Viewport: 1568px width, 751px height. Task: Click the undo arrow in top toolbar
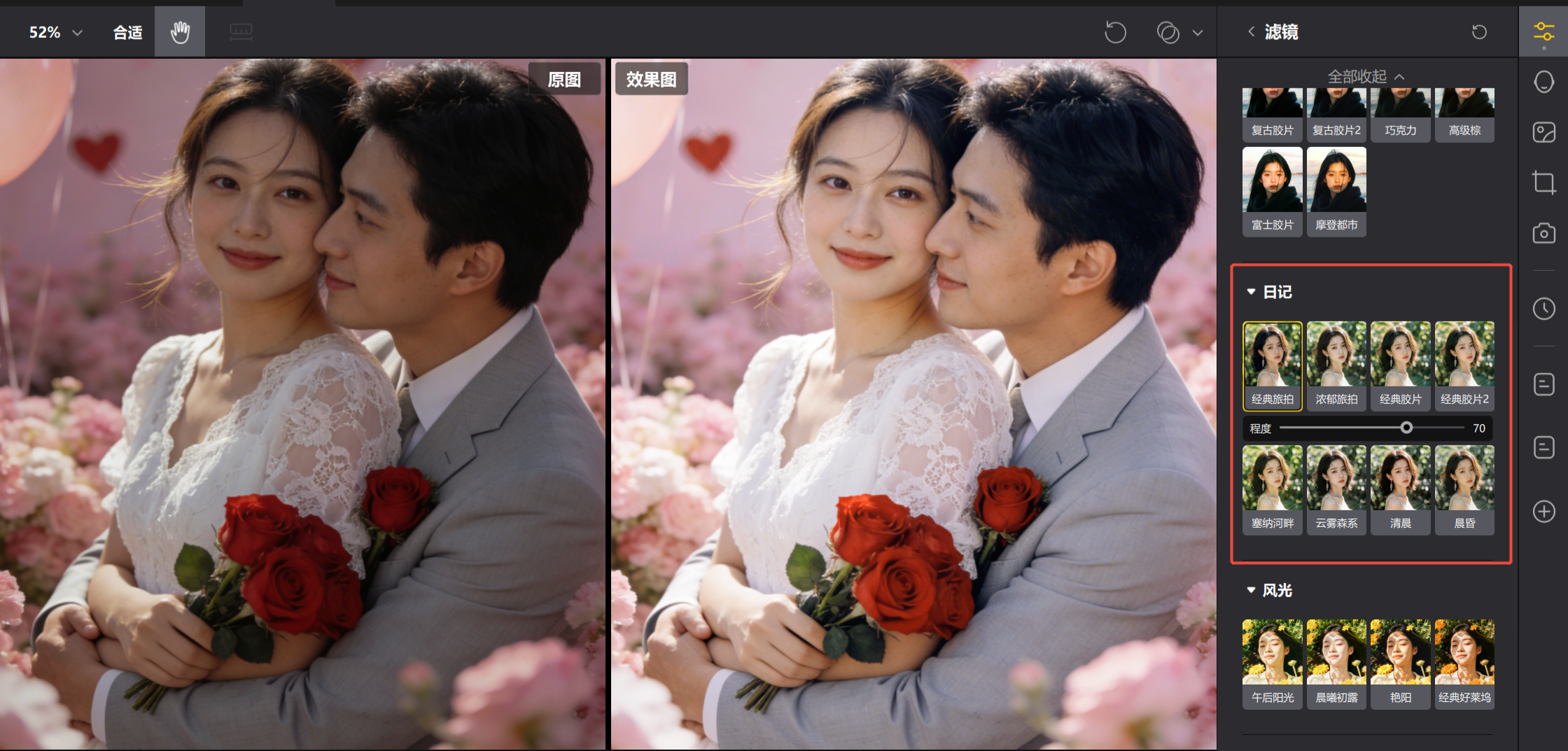pyautogui.click(x=1115, y=32)
